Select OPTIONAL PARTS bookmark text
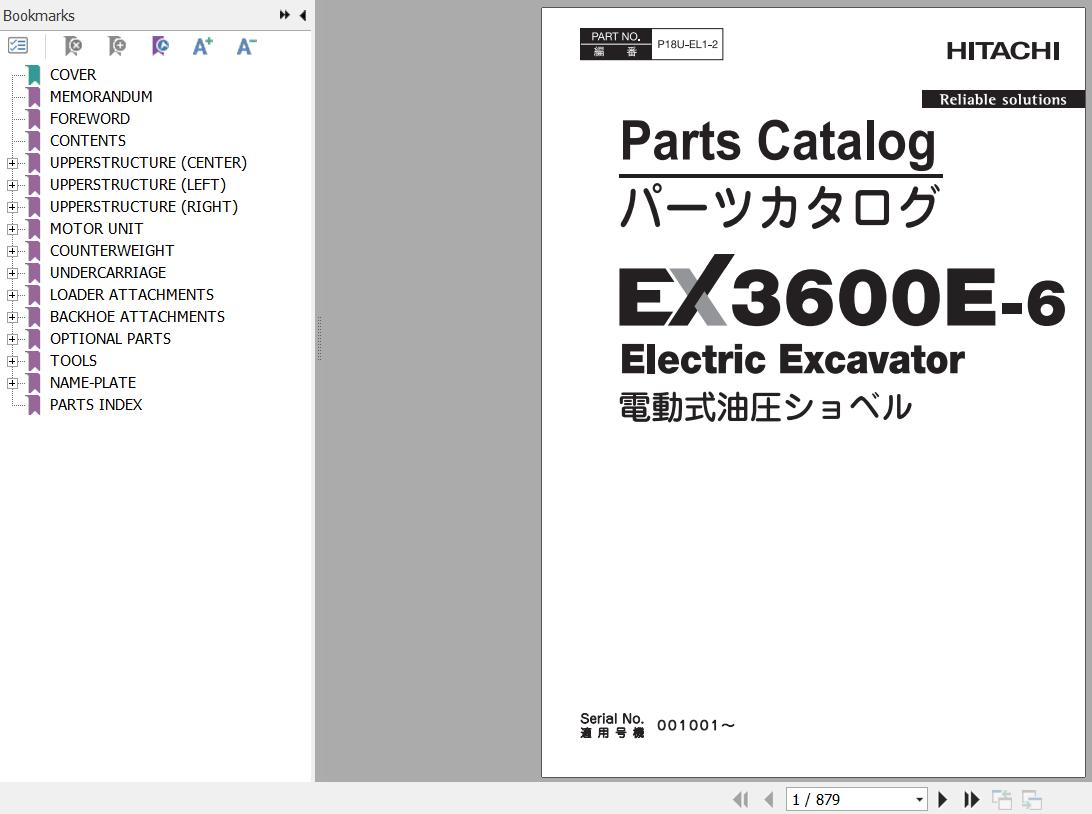 110,338
